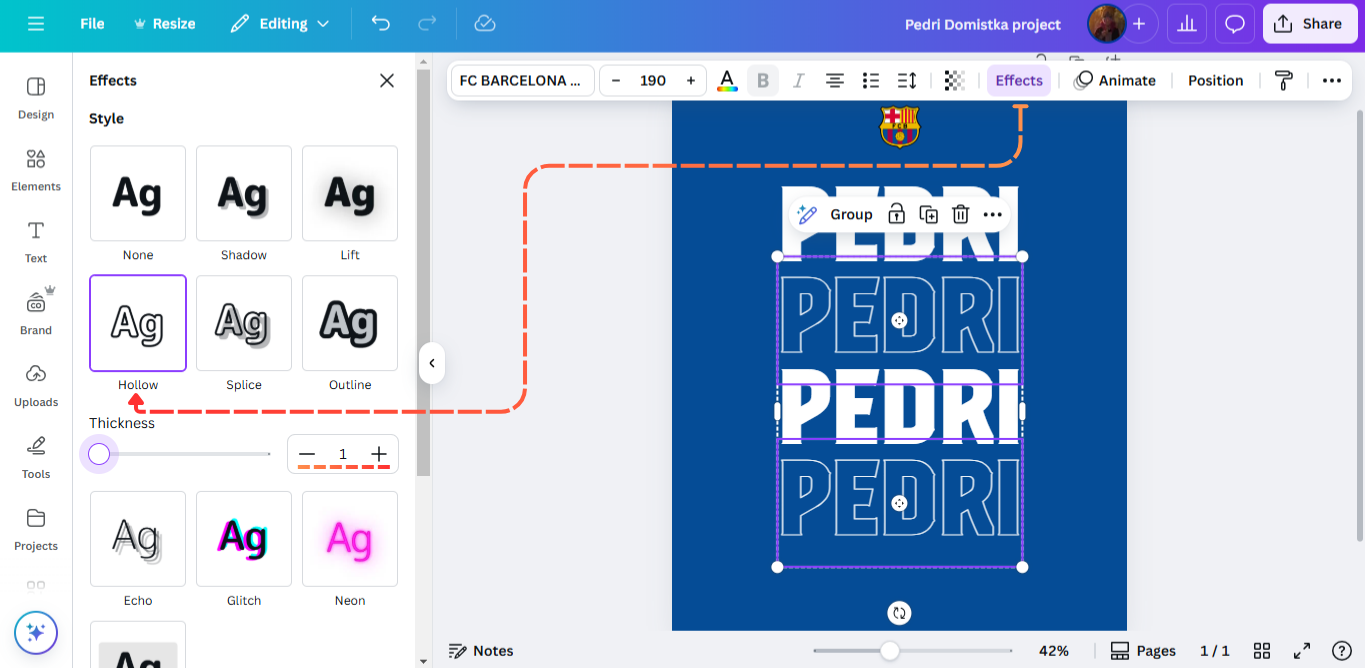This screenshot has height=668, width=1365.
Task: Click the Thickness slider handle
Action: [99, 454]
